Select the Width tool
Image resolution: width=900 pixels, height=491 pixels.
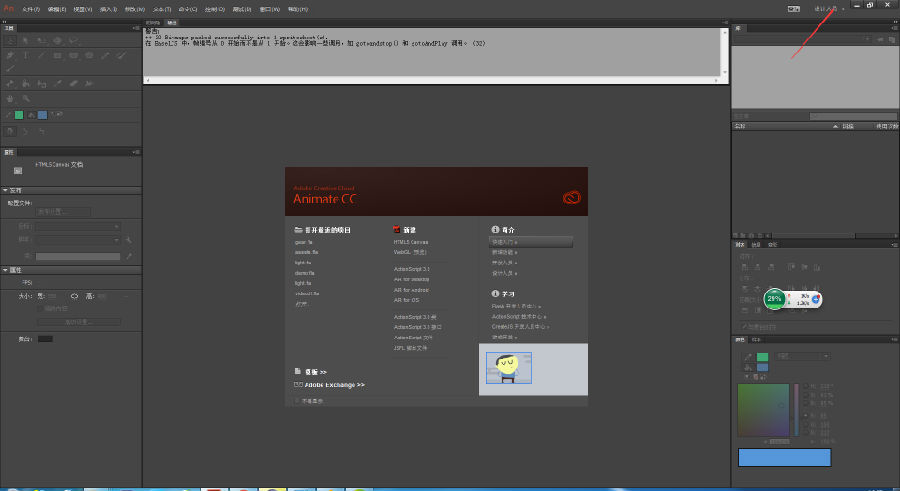tap(89, 84)
